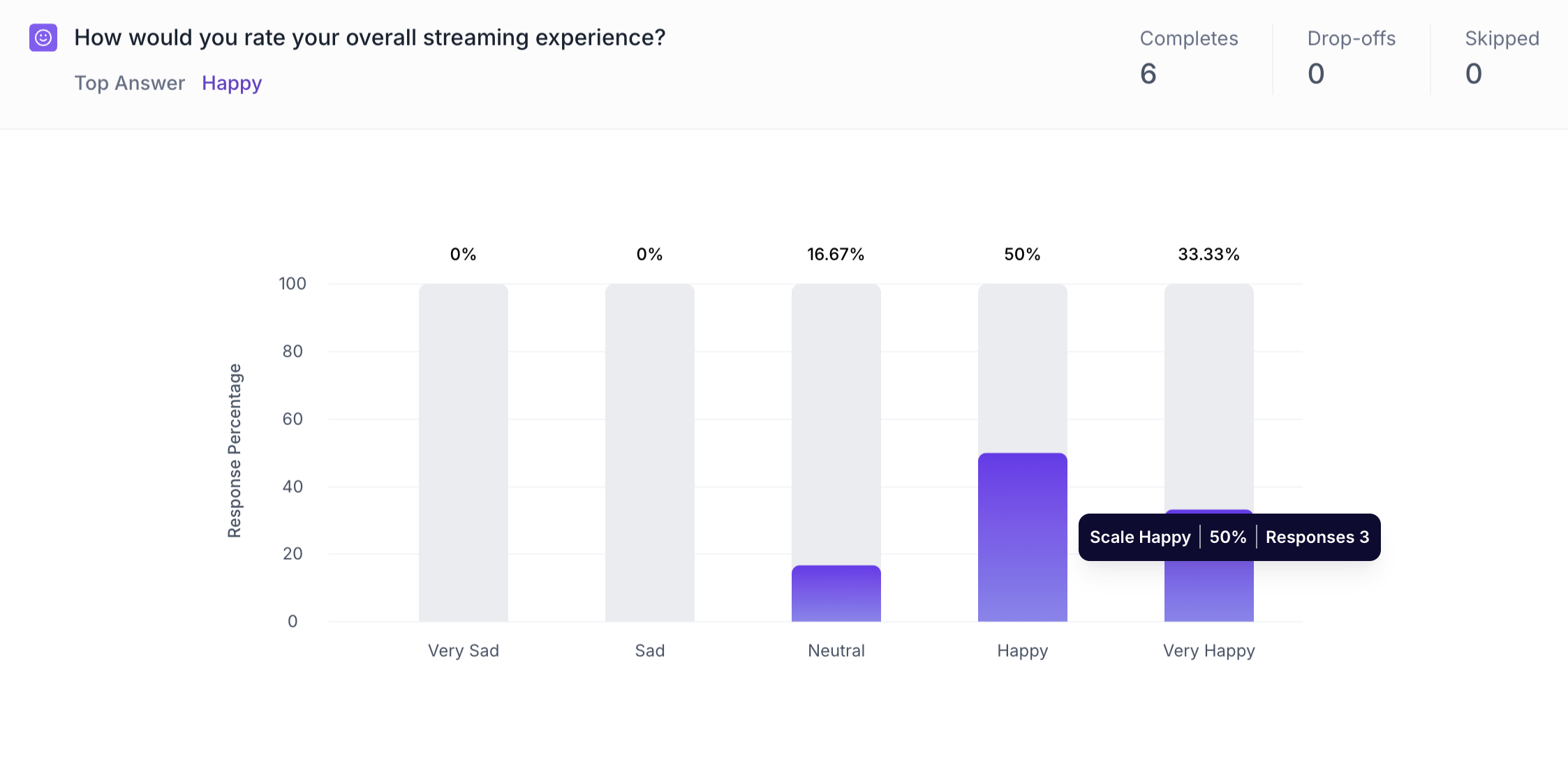Select the Completes count of 6
Screen dimensions: 1568x762
pos(1148,74)
